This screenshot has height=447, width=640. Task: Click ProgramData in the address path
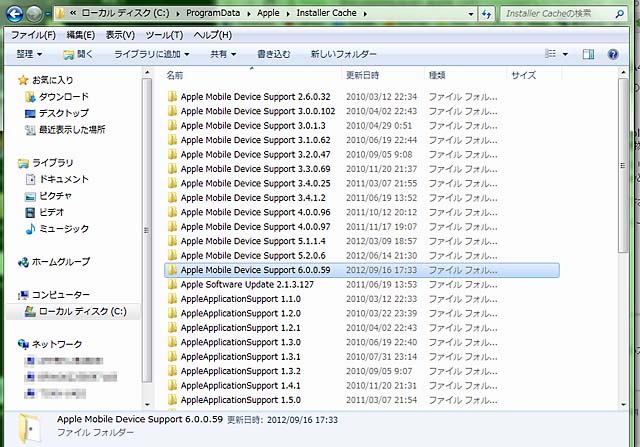click(213, 13)
